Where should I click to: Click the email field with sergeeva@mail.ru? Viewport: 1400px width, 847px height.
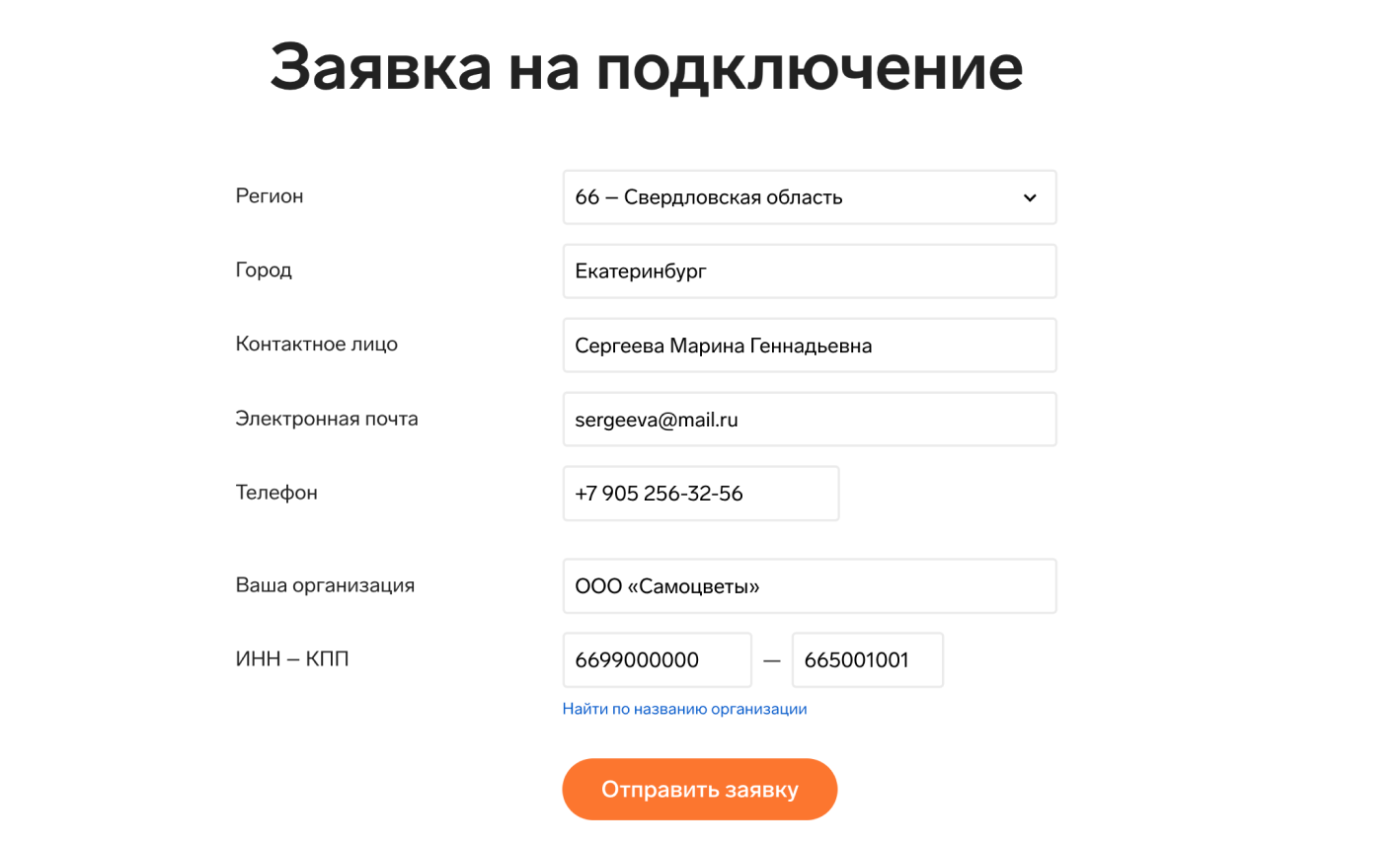tap(809, 420)
